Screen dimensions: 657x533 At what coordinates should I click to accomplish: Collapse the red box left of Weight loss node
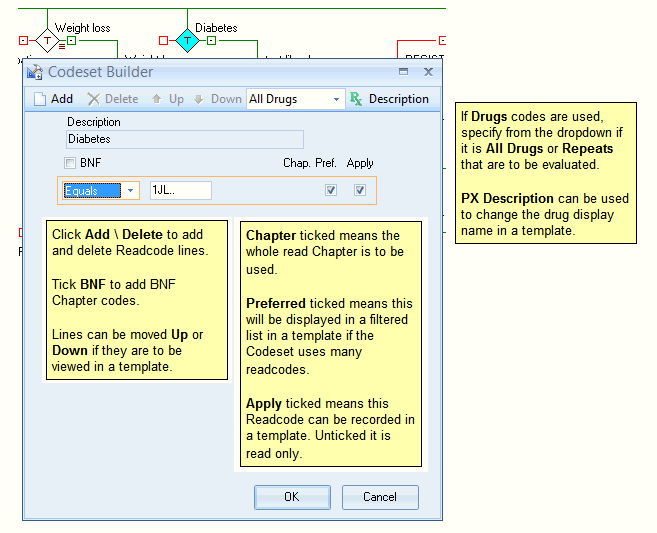click(x=23, y=41)
